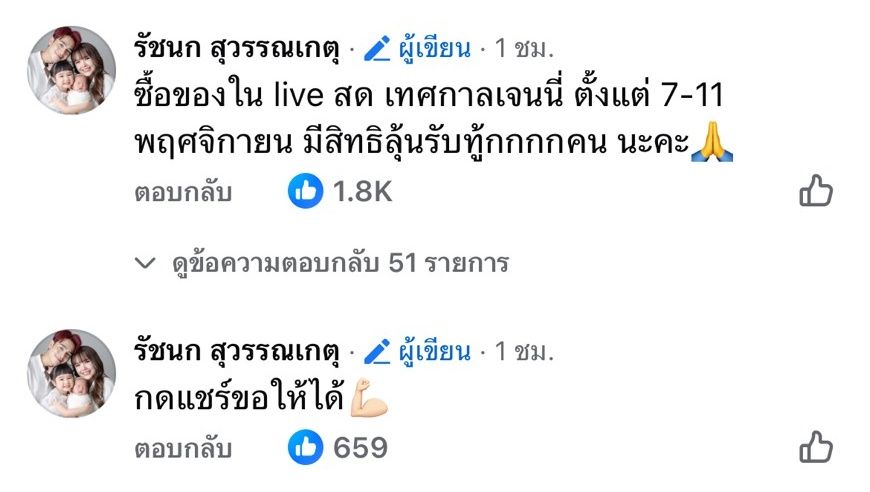Image resolution: width=870 pixels, height=492 pixels.
Task: Click the ผู้เขียน author badge on the second comment
Action: [434, 352]
